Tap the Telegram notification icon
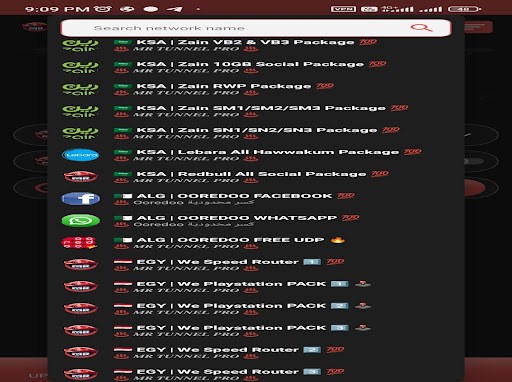512x382 pixels. (x=174, y=9)
